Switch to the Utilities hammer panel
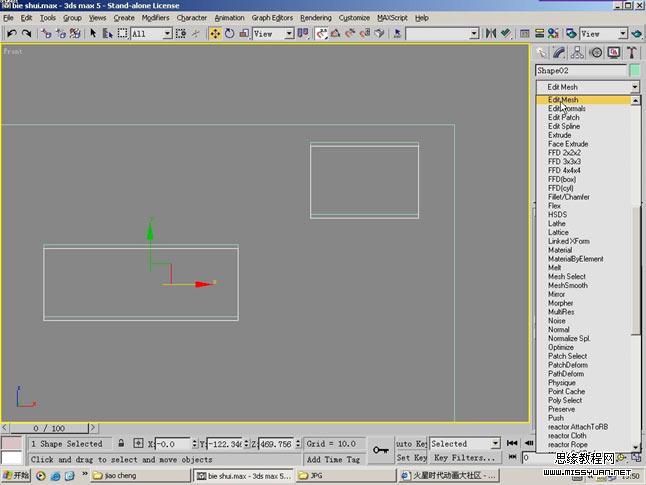Viewport: 646px width, 485px height. click(x=632, y=52)
